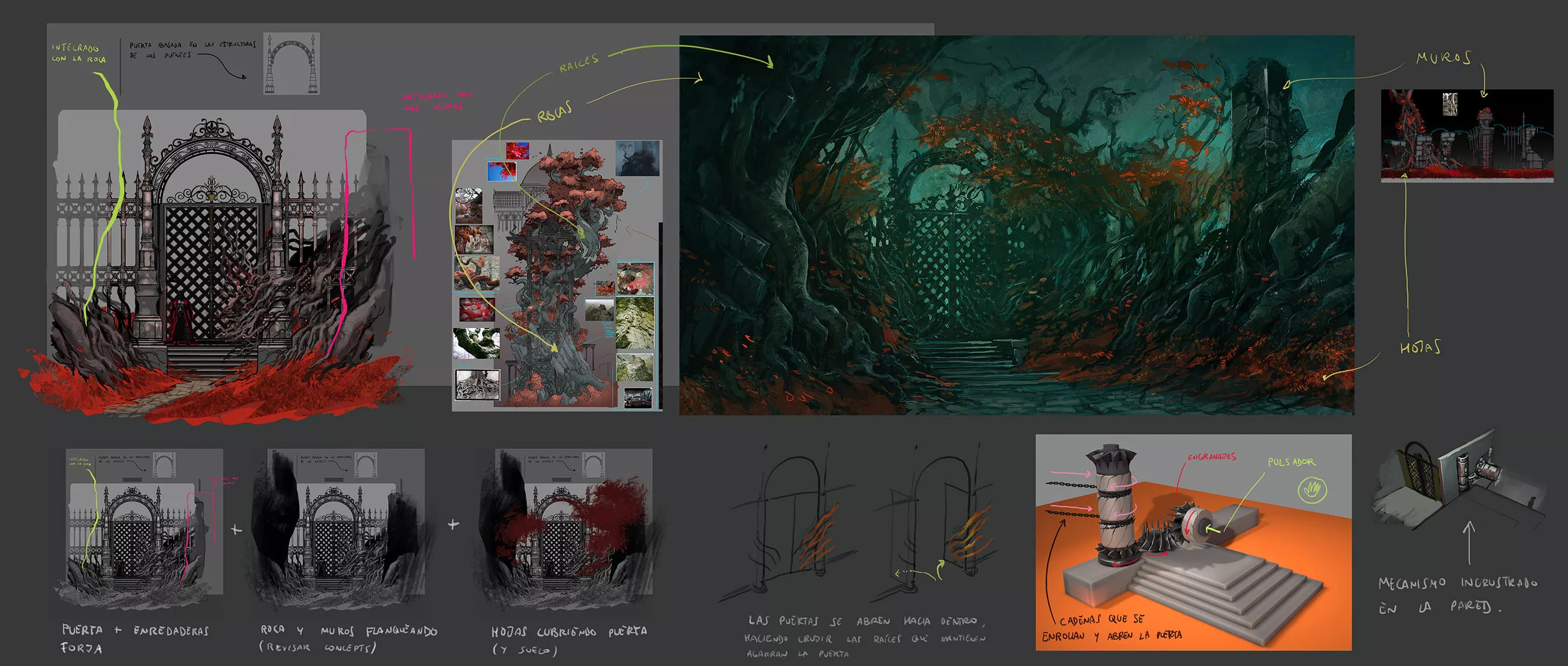This screenshot has width=1568, height=666.
Task: Open the large forest gate painting
Action: click(1016, 225)
